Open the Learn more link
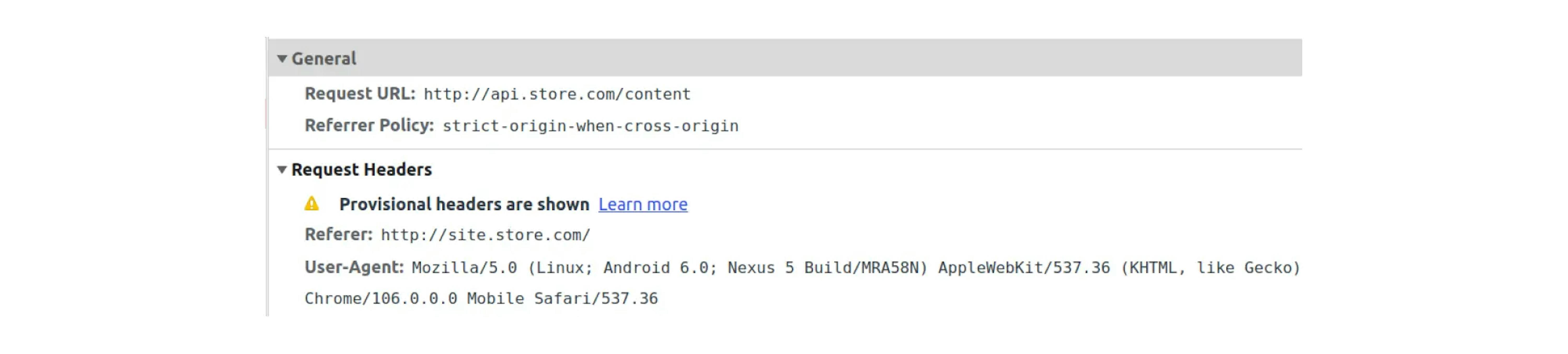Image resolution: width=1568 pixels, height=354 pixels. click(x=643, y=204)
